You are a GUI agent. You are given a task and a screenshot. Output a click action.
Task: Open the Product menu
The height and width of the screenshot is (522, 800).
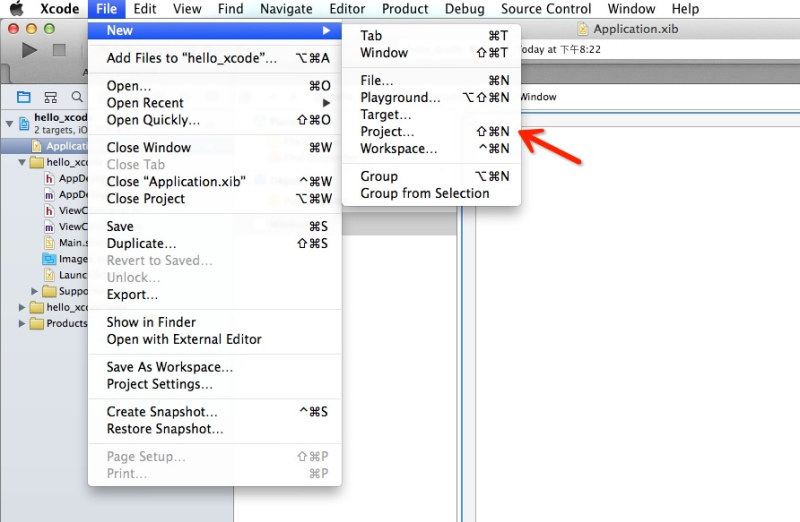point(405,9)
